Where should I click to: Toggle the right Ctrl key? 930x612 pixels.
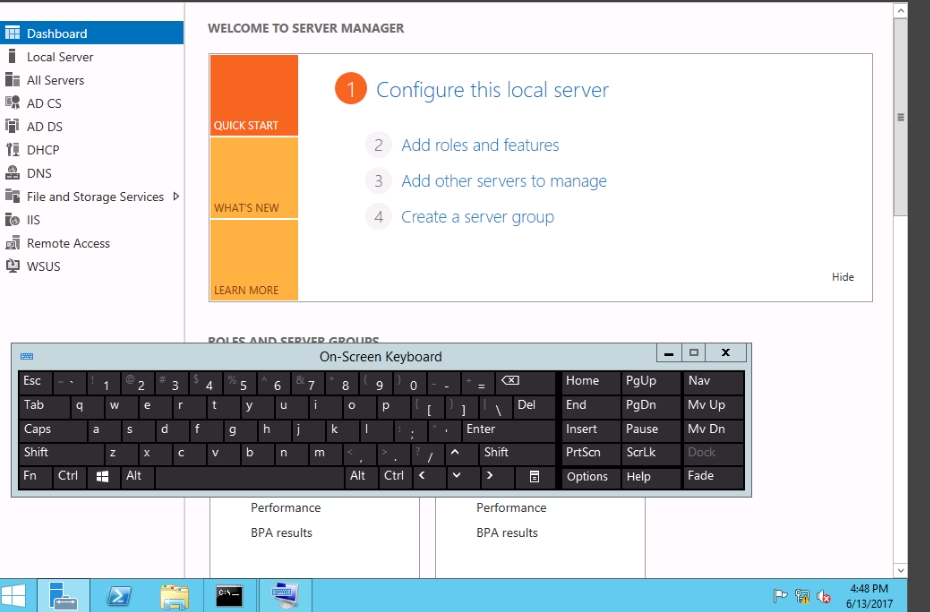(394, 477)
